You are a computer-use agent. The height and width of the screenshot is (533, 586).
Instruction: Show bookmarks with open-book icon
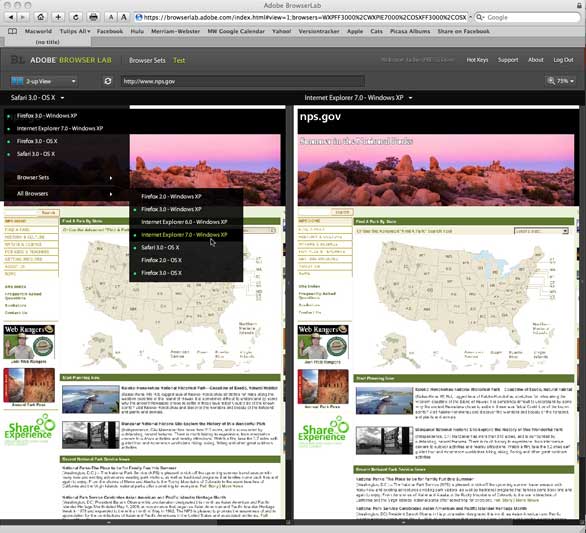point(12,31)
